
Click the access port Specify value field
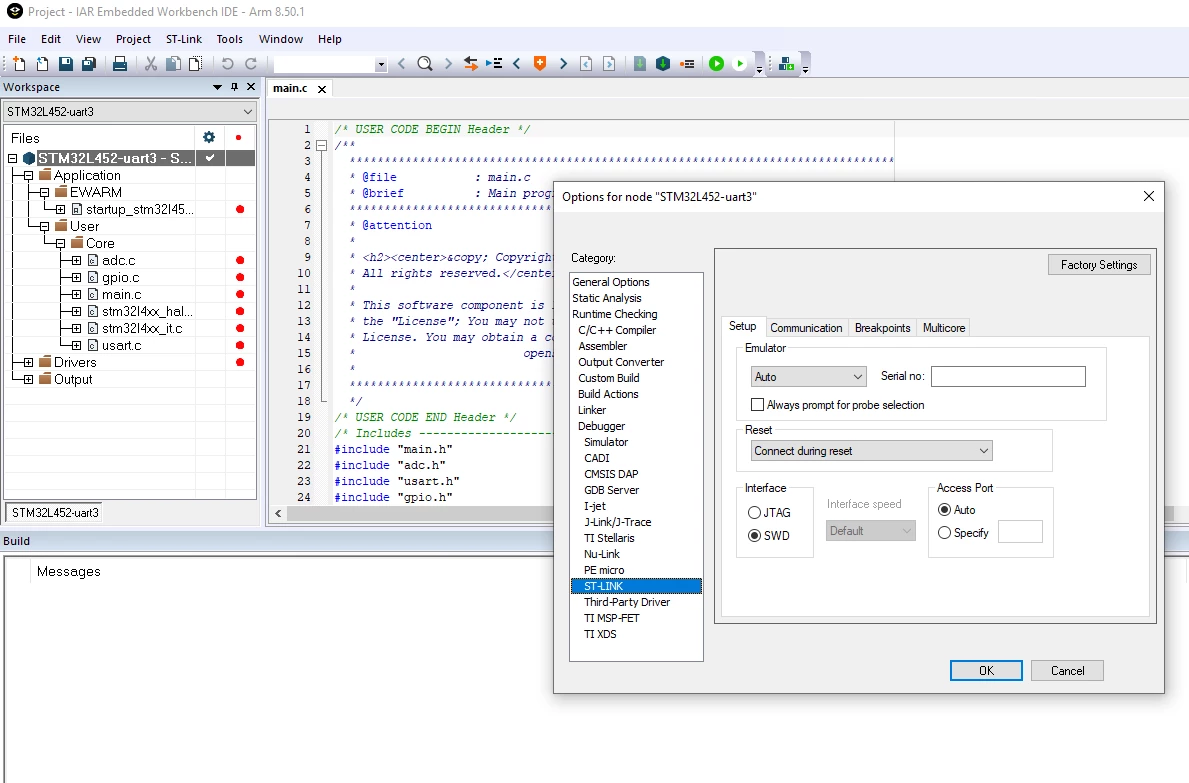(x=1020, y=532)
